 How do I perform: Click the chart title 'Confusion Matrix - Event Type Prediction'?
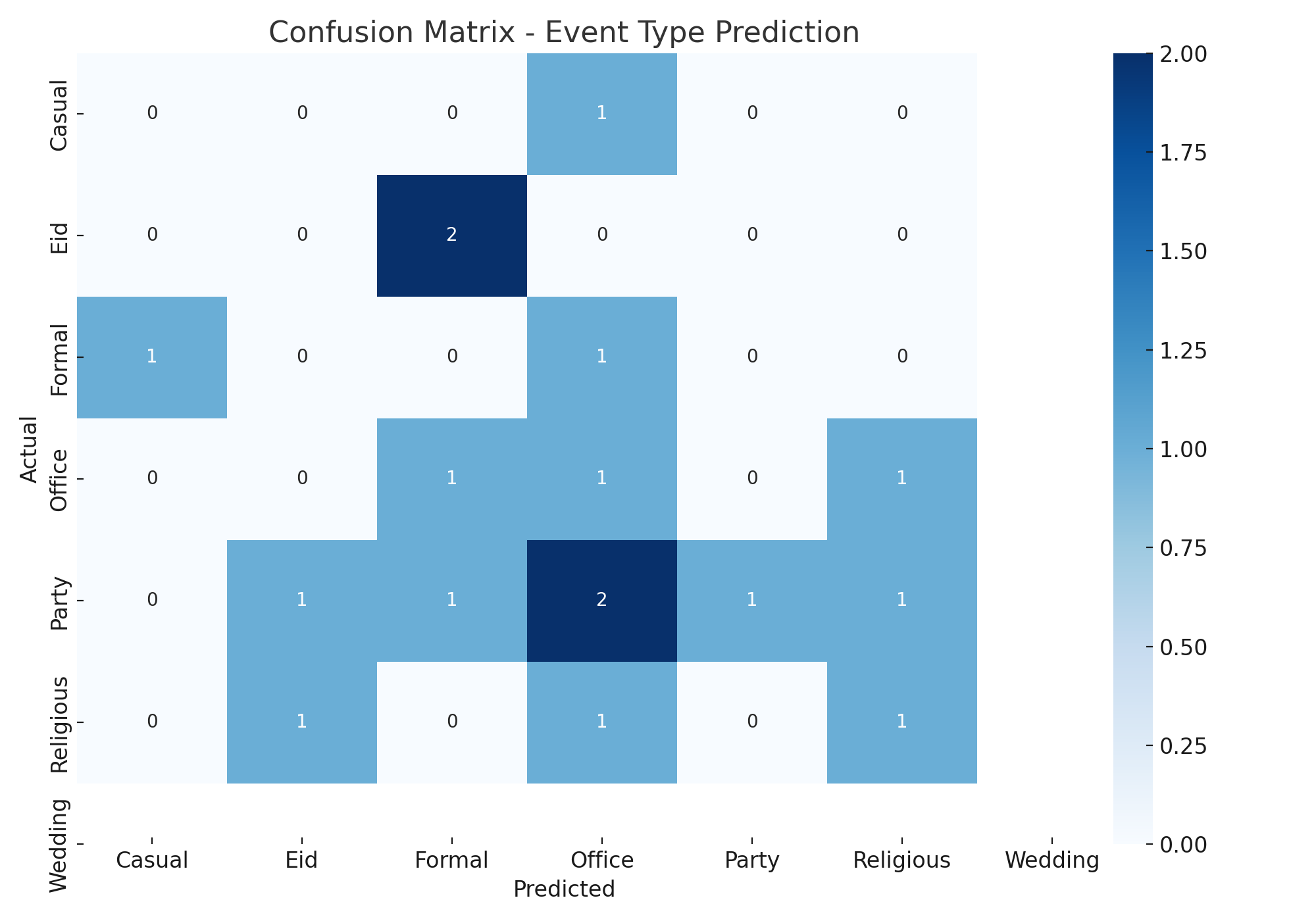point(564,32)
